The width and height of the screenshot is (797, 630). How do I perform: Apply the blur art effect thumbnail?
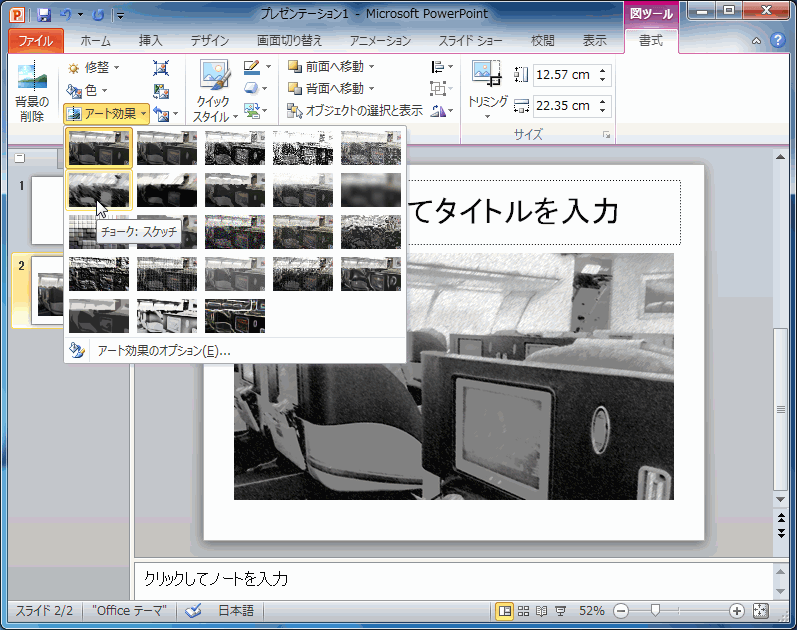coord(371,190)
